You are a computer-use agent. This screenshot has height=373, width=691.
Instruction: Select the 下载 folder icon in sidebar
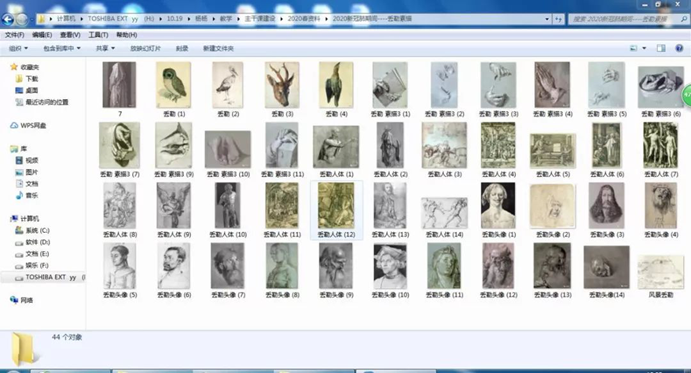click(x=19, y=79)
